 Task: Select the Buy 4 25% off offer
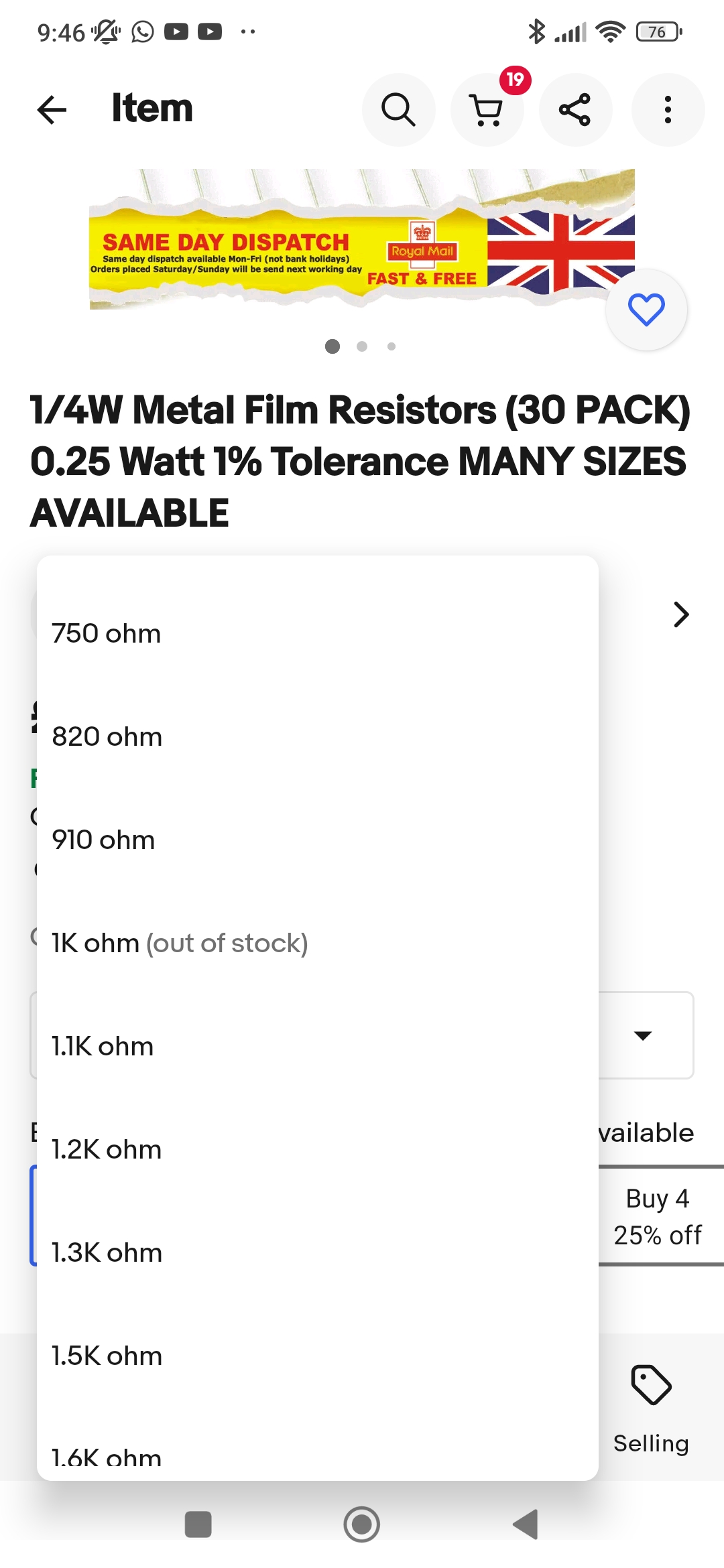click(x=658, y=1216)
